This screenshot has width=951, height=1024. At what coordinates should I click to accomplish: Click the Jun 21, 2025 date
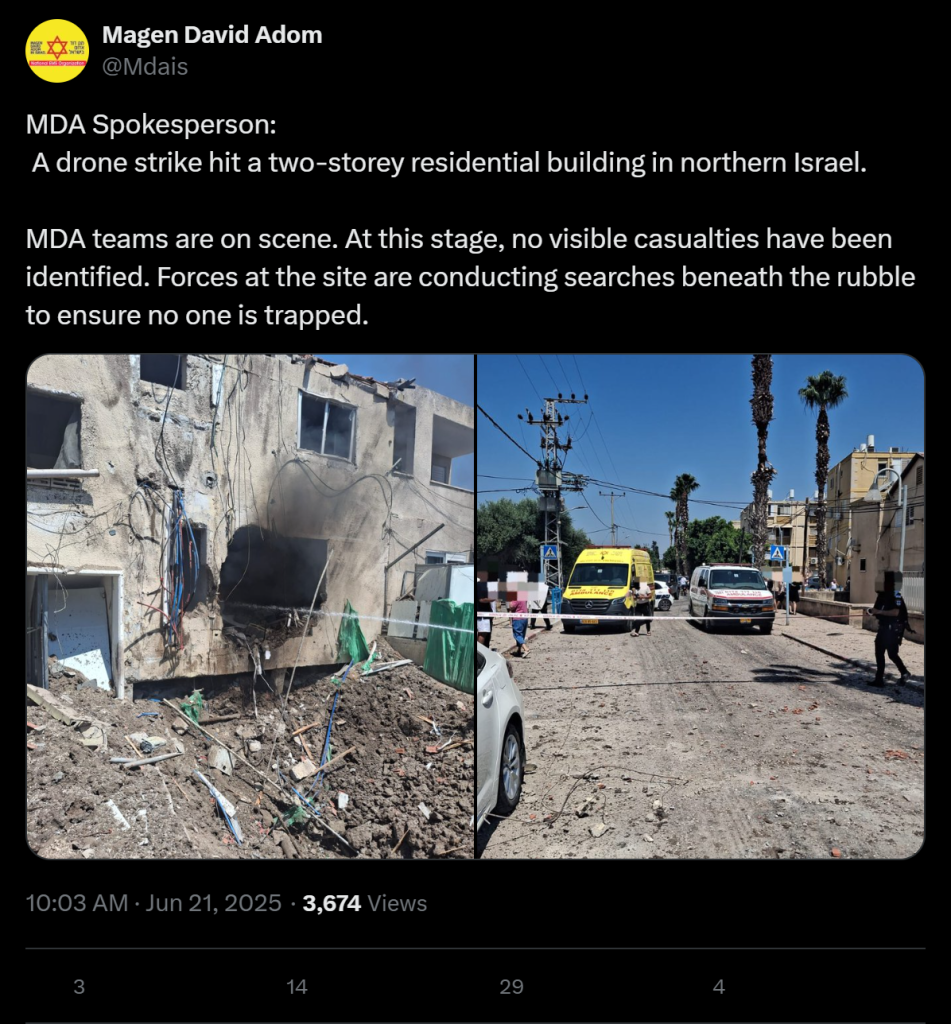pos(213,903)
